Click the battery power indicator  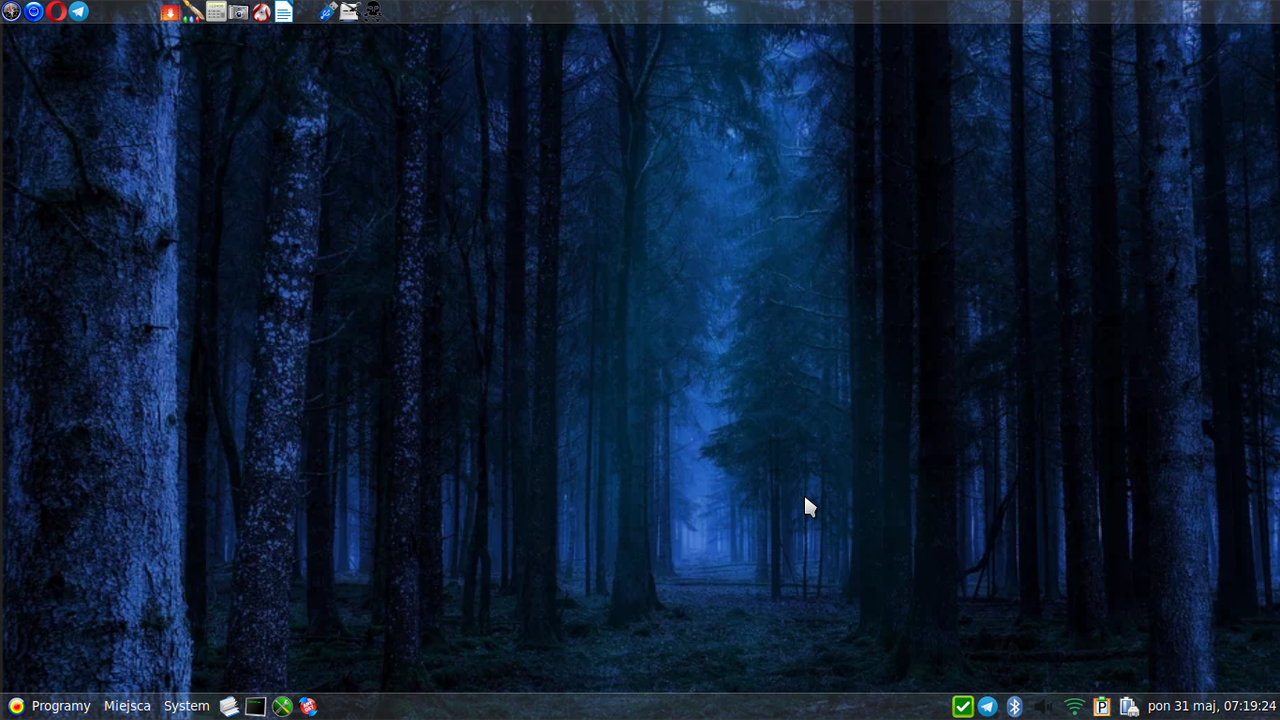[1130, 706]
